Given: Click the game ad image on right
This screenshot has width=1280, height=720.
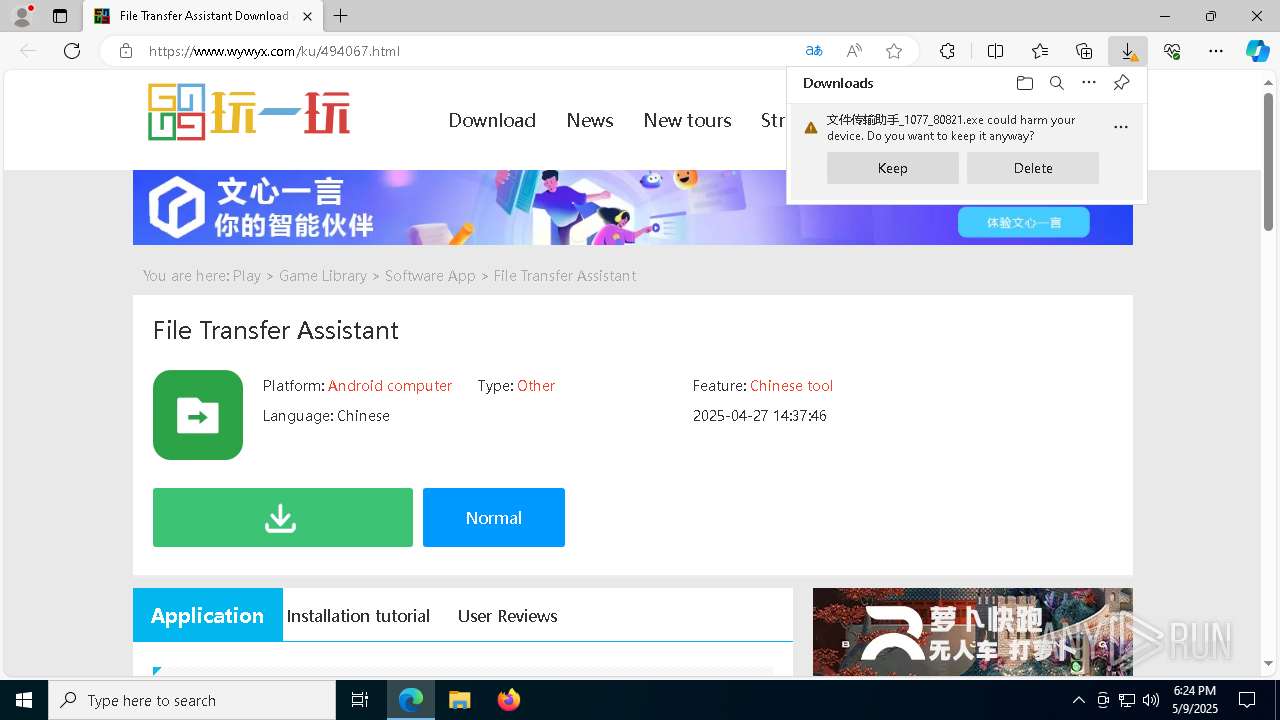Looking at the screenshot, I should tap(972, 632).
